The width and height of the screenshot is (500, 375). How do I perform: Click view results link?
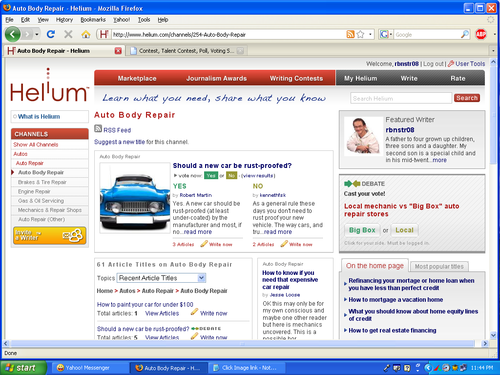258,176
